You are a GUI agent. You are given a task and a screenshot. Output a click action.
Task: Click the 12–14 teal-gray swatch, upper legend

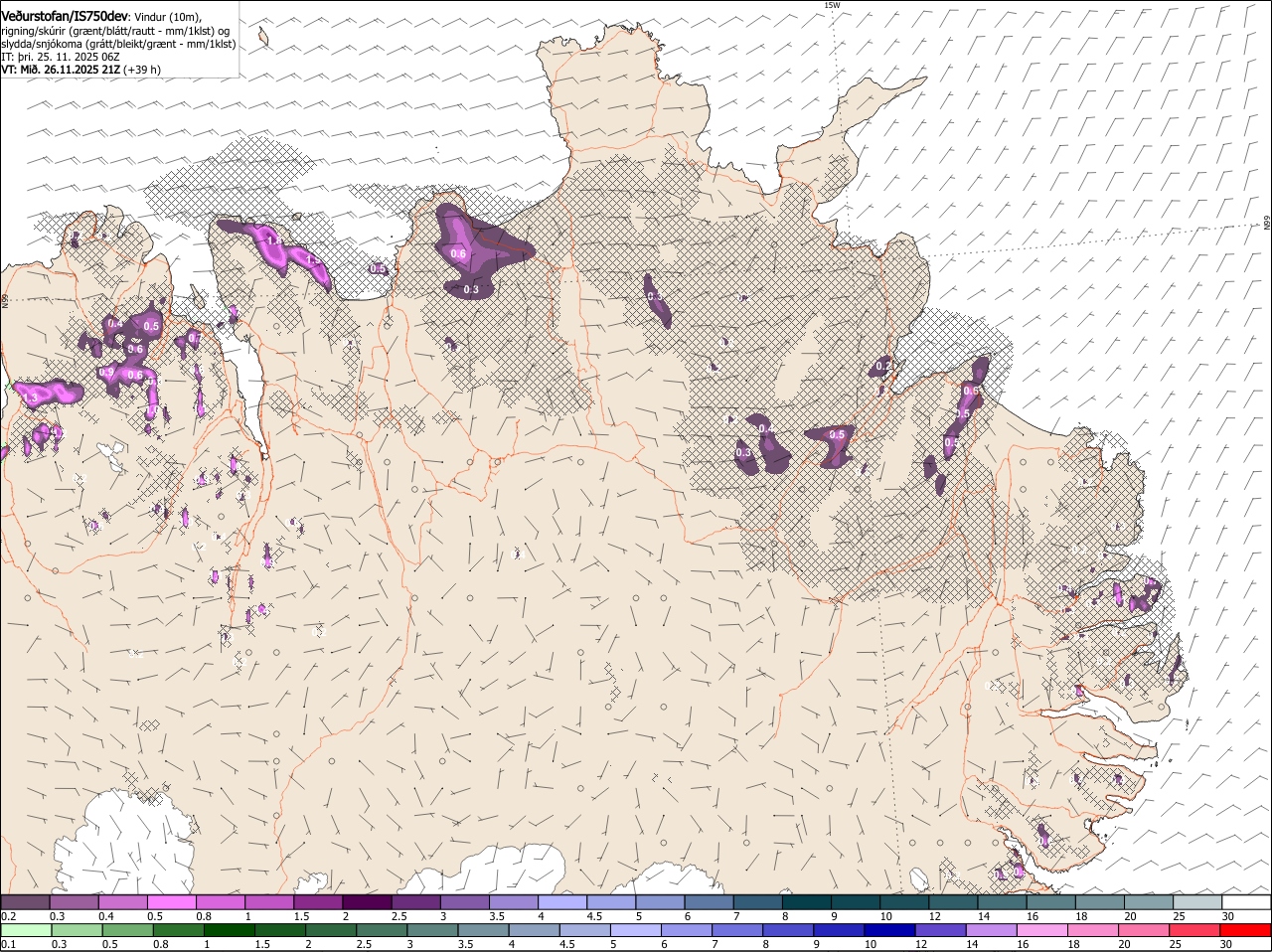pyautogui.click(x=953, y=902)
